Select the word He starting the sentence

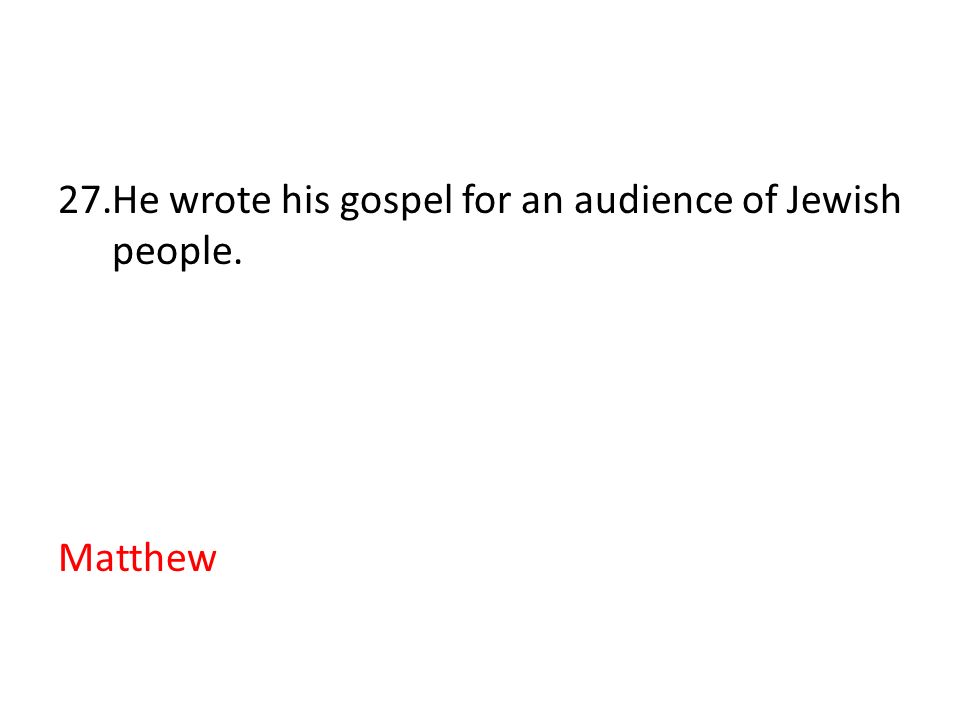(136, 200)
